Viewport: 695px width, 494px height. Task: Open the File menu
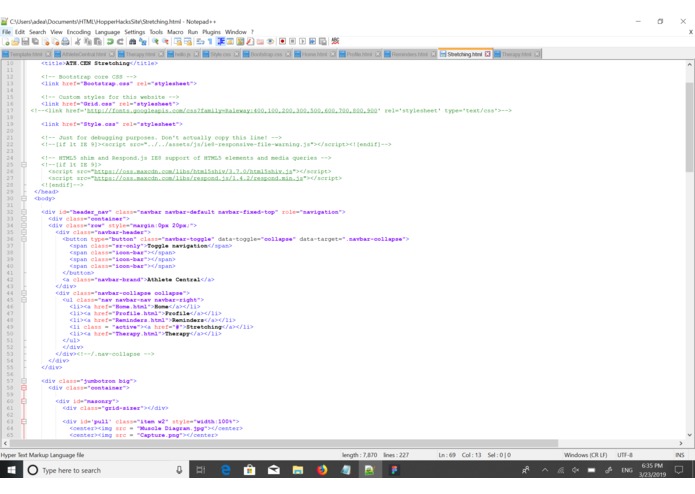pyautogui.click(x=6, y=32)
